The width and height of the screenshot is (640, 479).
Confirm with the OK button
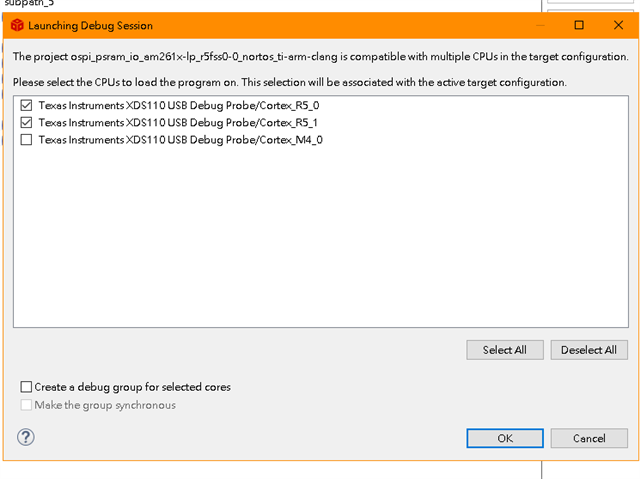505,438
